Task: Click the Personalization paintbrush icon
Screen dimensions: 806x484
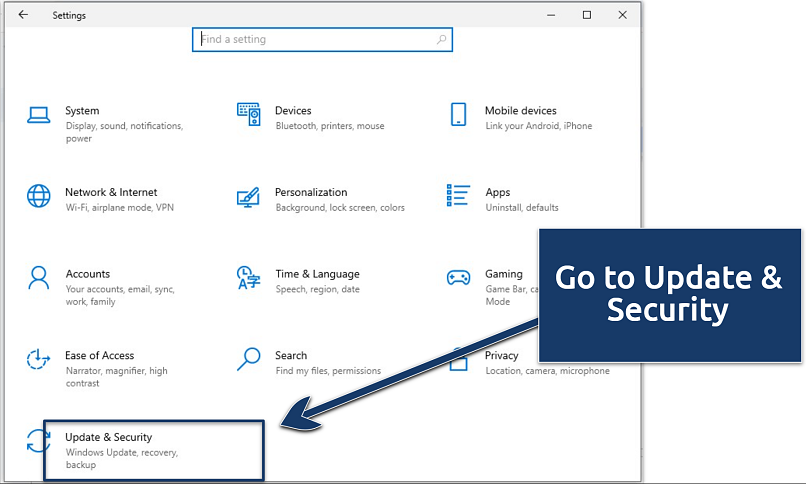Action: coord(248,196)
